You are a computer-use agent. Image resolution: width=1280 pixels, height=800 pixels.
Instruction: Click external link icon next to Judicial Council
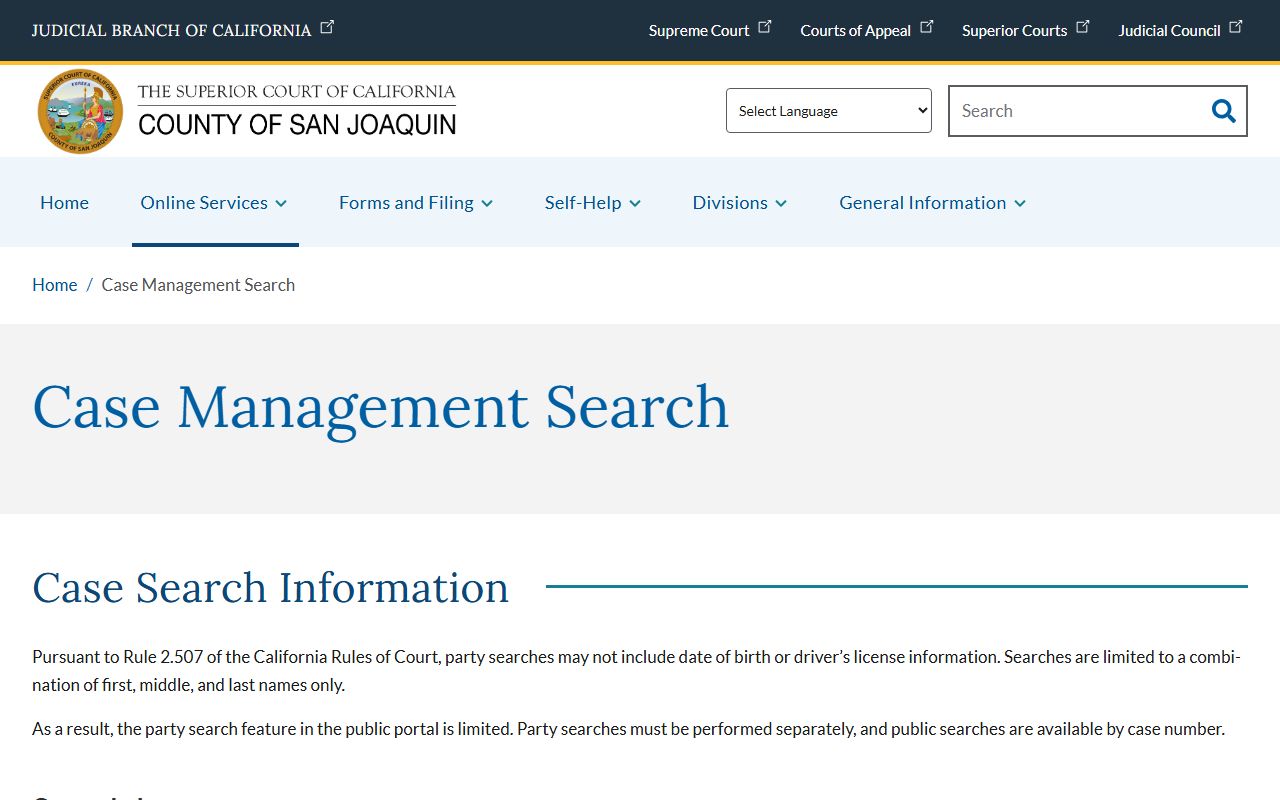click(1236, 27)
